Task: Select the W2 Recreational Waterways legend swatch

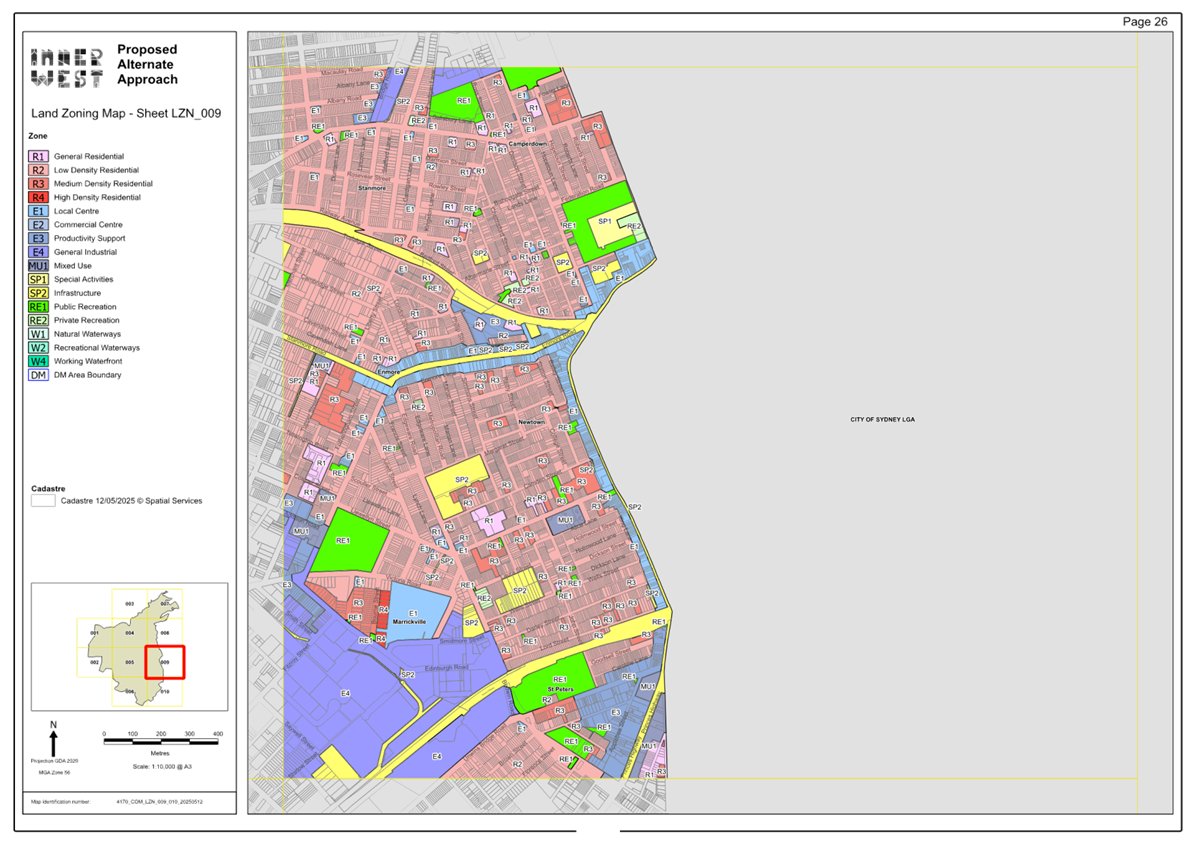Action: coord(38,348)
